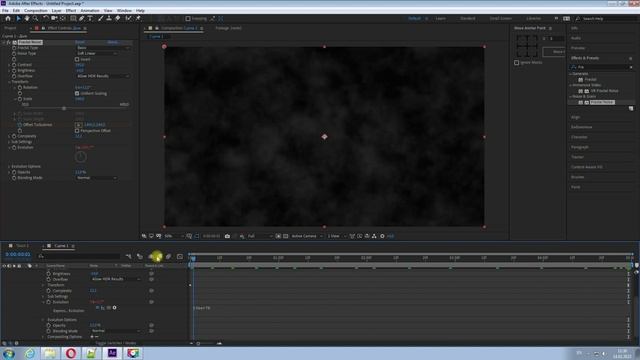640x360 pixels.
Task: Toggle the Snapping checkbox
Action: (x=188, y=18)
